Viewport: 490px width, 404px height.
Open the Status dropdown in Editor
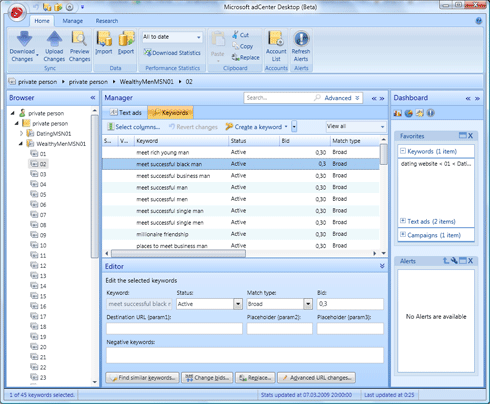tap(238, 304)
